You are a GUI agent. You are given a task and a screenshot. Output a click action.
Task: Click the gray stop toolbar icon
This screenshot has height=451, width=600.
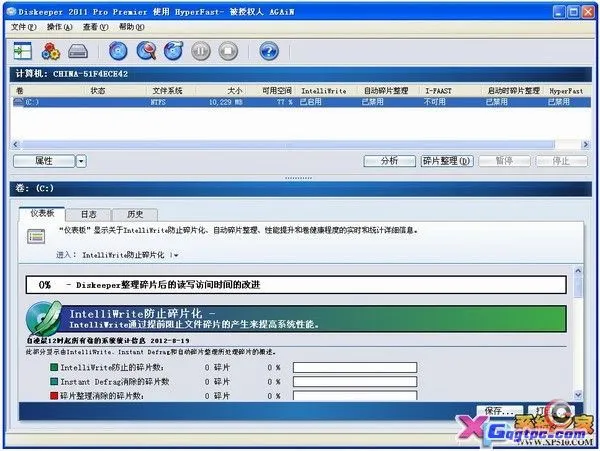228,51
